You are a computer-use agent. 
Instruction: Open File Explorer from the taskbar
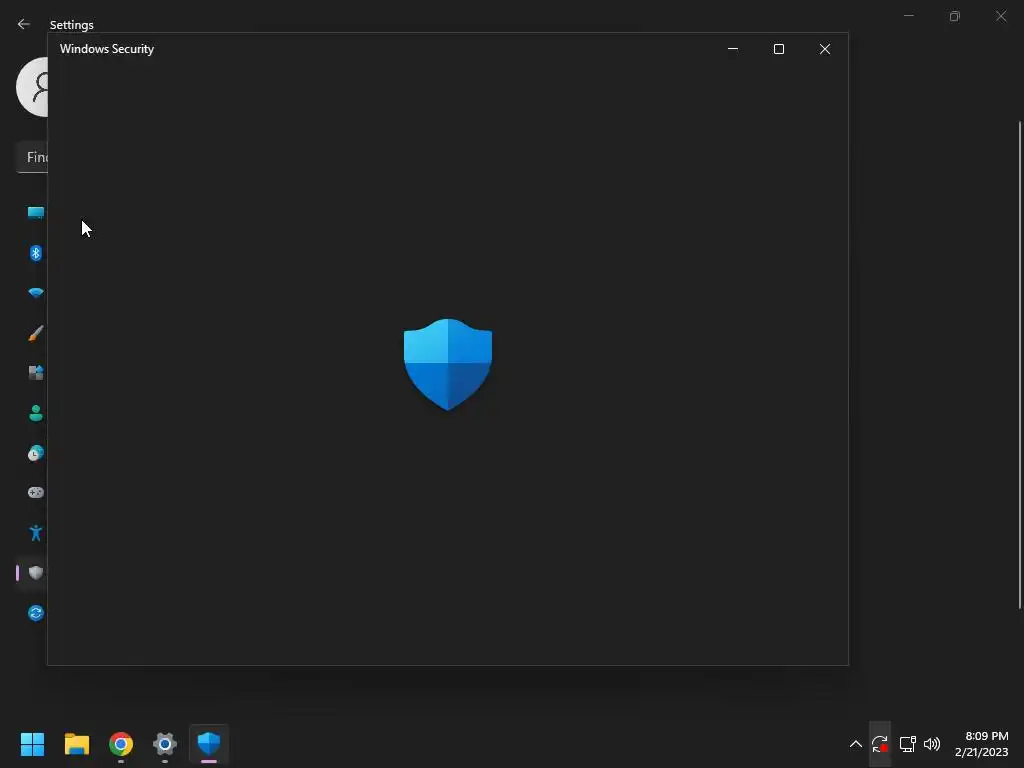point(76,744)
